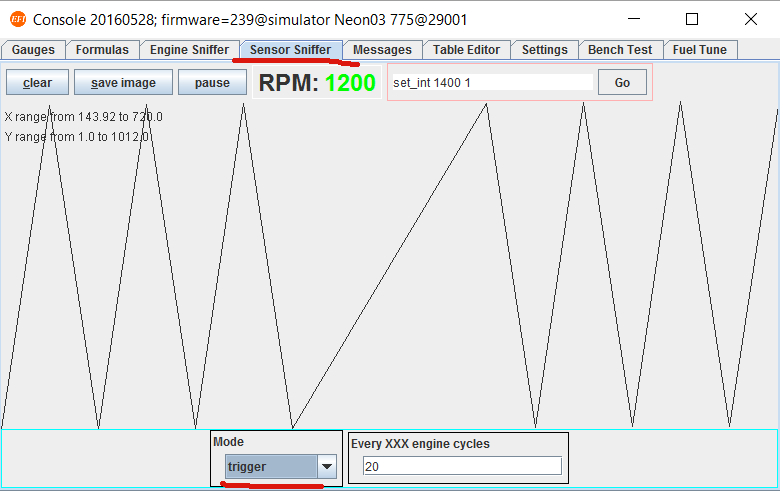Viewport: 780px width, 491px height.
Task: Minimize the Console window
Action: click(635, 19)
